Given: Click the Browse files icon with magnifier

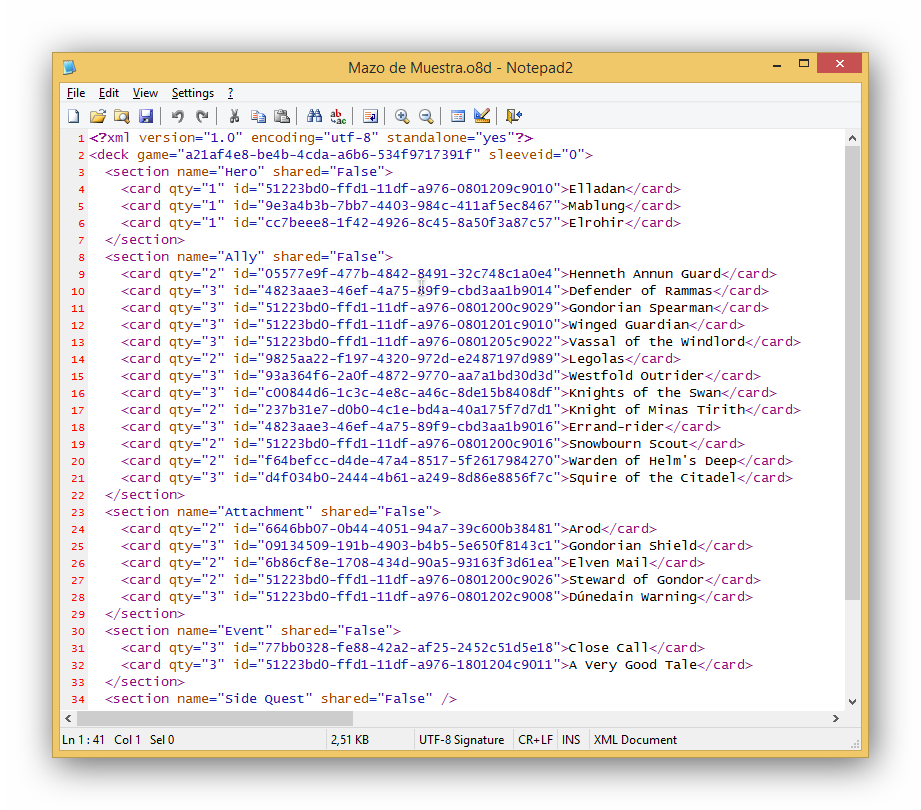Looking at the screenshot, I should pyautogui.click(x=122, y=116).
